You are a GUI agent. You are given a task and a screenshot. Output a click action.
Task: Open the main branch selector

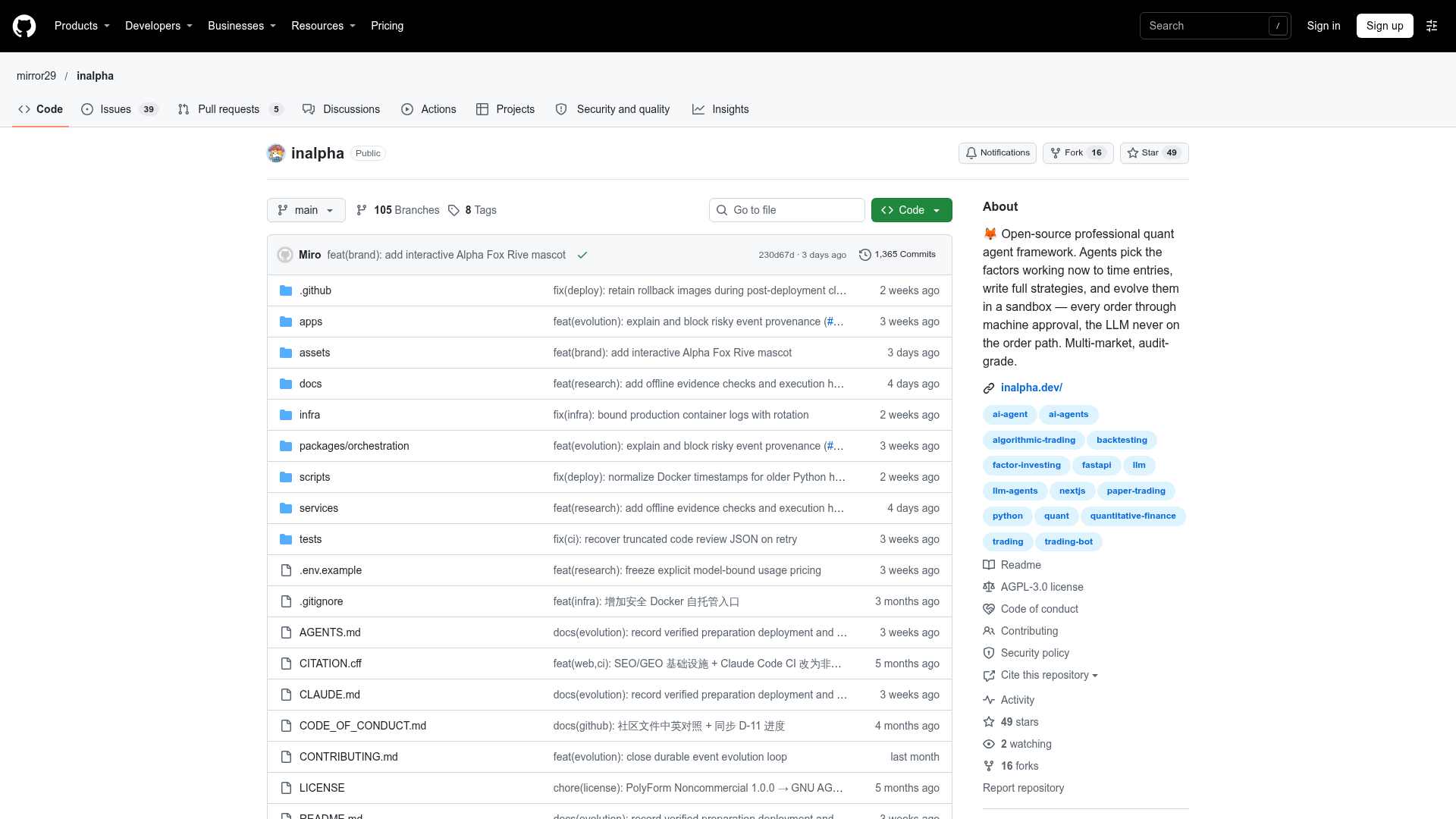pos(306,210)
